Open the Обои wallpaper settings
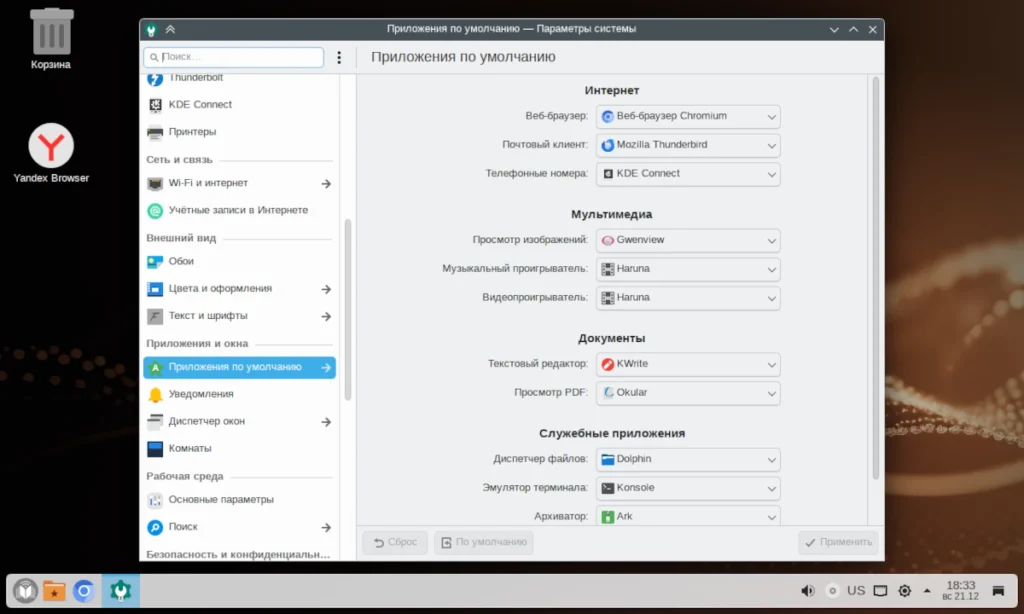The height and width of the screenshot is (614, 1024). (x=239, y=261)
